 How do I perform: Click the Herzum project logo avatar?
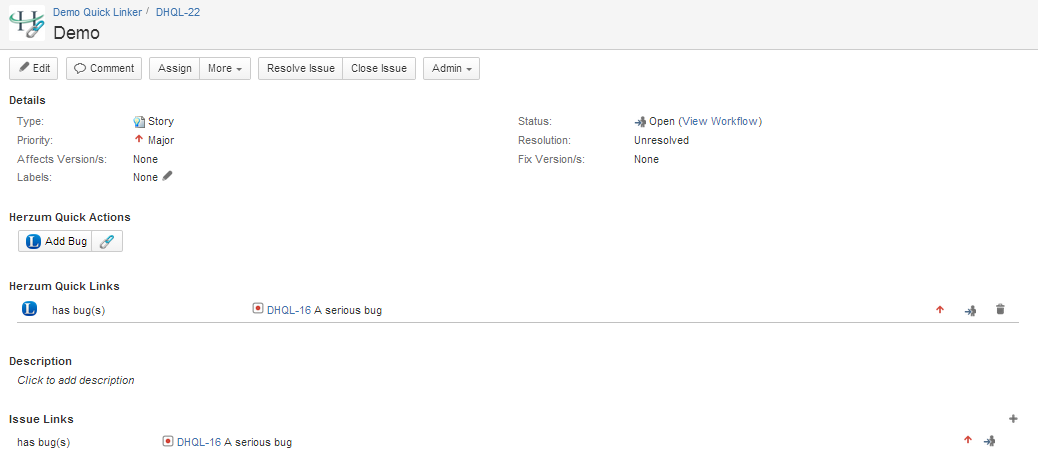[x=27, y=23]
